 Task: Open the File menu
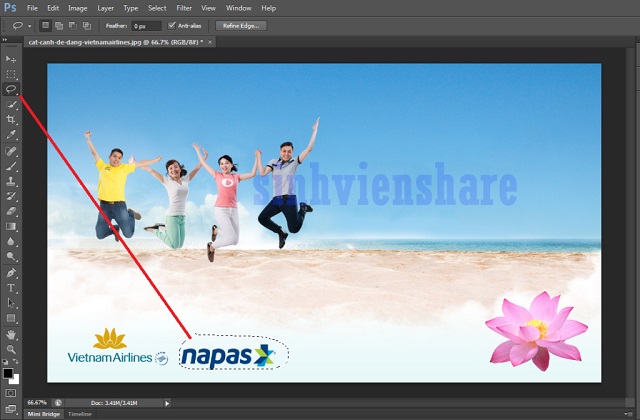(32, 8)
